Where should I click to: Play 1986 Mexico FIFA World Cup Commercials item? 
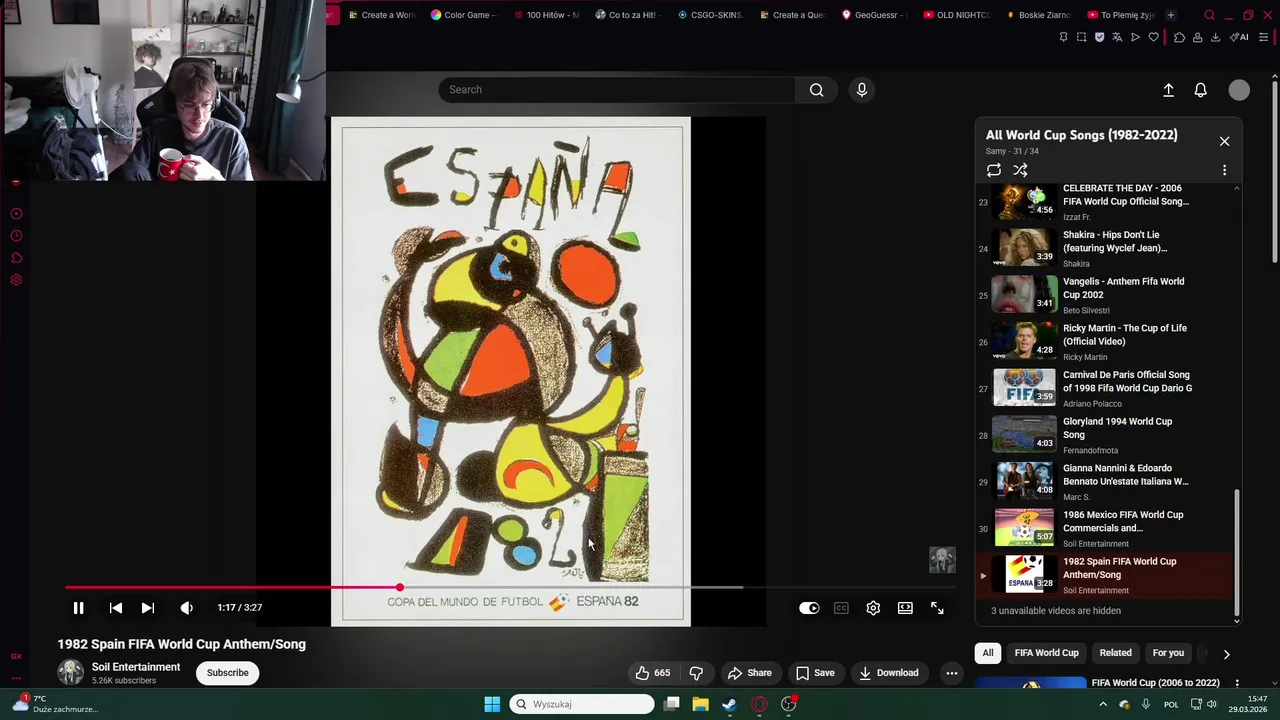[x=1104, y=528]
